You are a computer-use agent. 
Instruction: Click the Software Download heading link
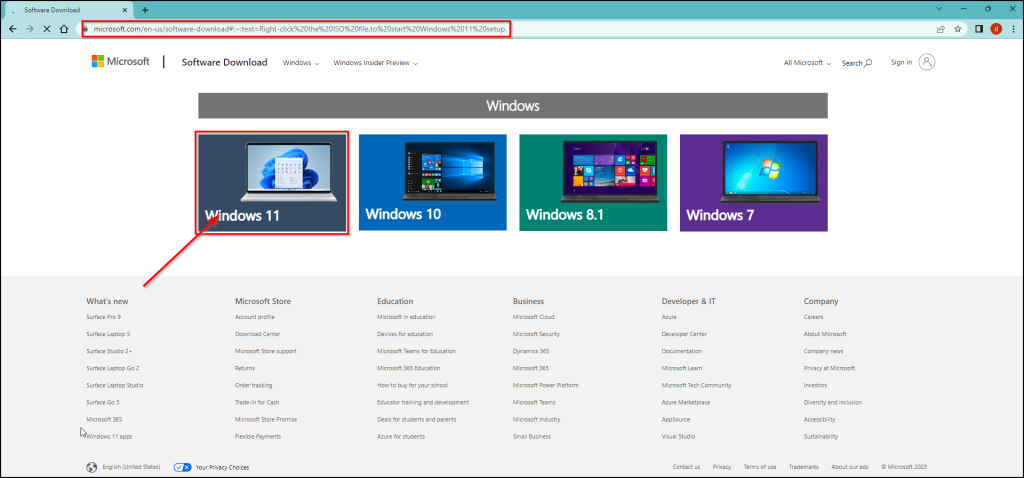pyautogui.click(x=225, y=62)
